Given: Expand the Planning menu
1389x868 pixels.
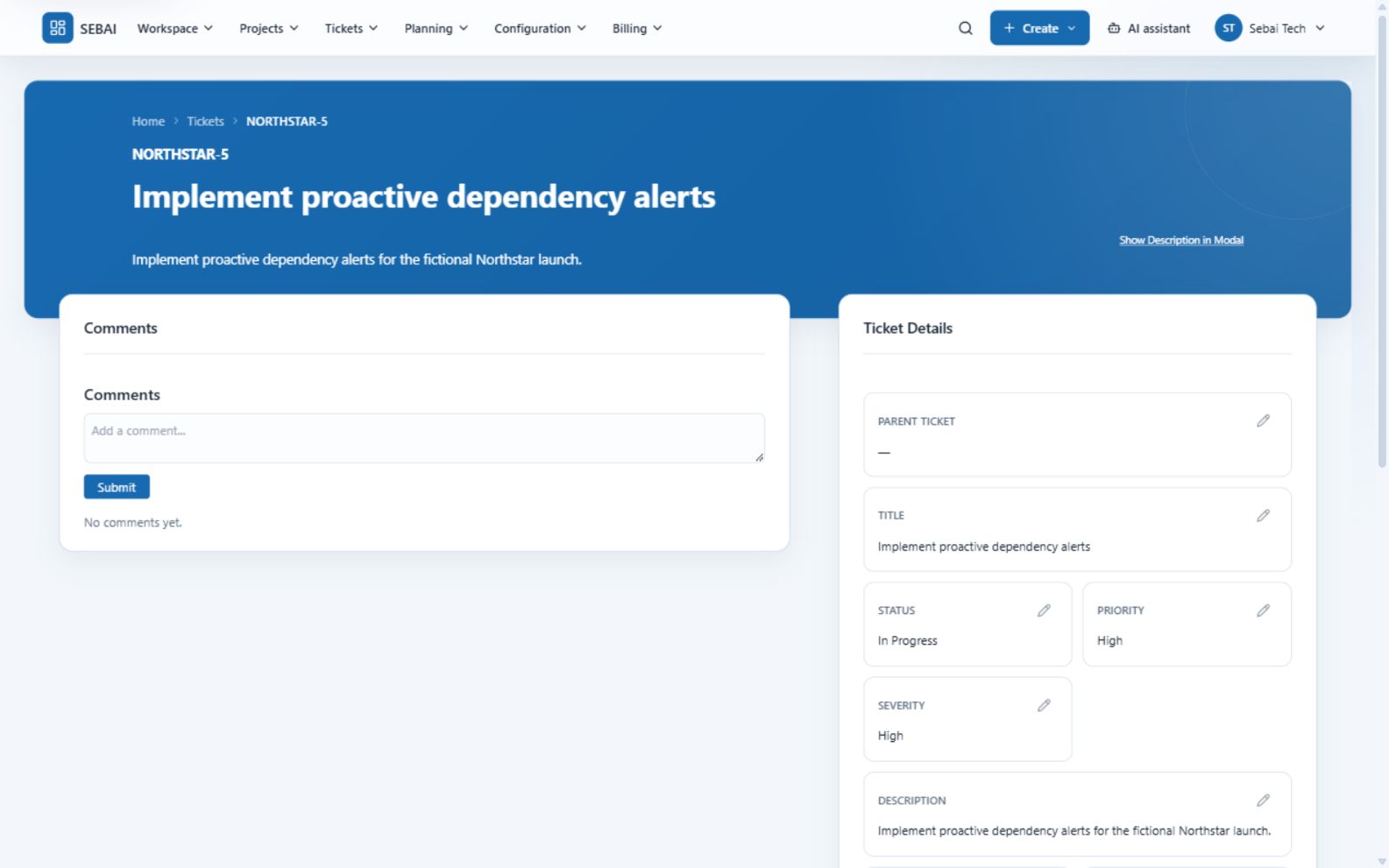Looking at the screenshot, I should [x=436, y=28].
